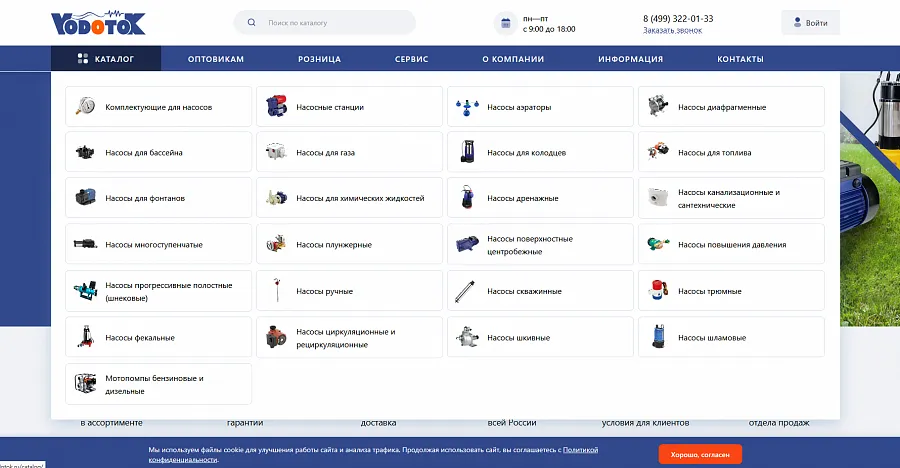
Task: Click the Заказать звонок link
Action: coord(672,30)
